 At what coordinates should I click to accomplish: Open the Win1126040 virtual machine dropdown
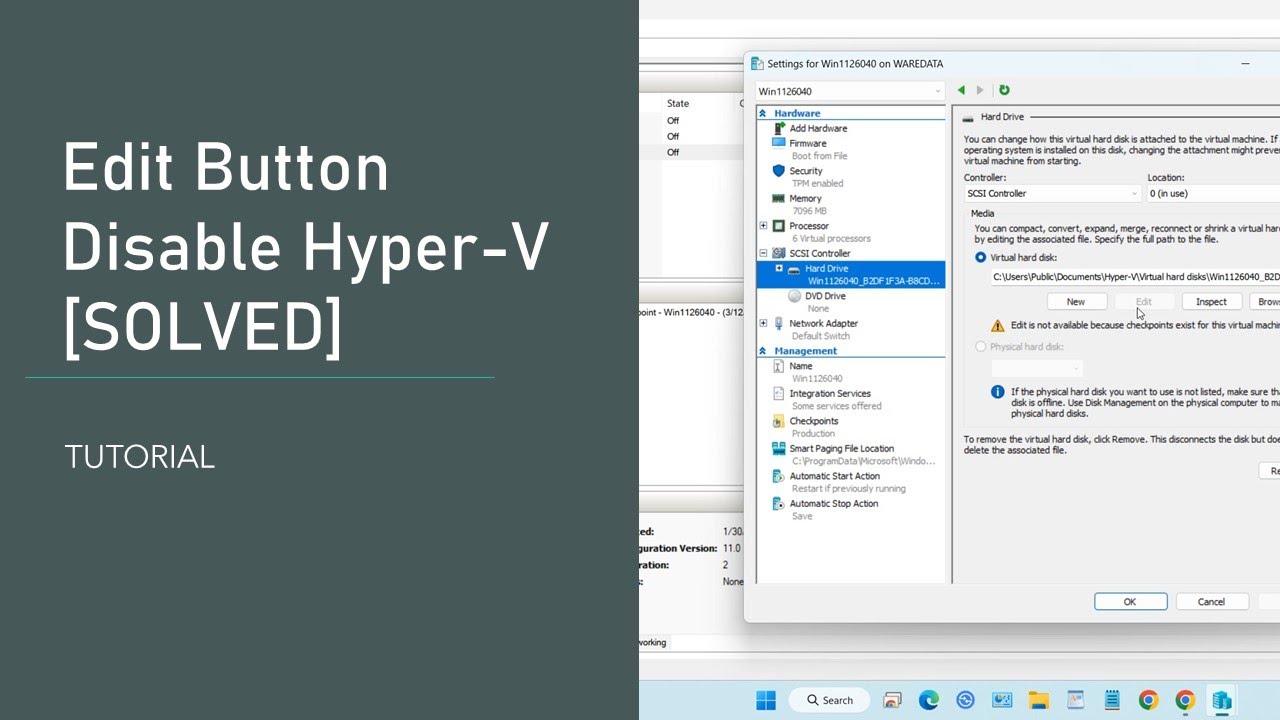pos(850,91)
